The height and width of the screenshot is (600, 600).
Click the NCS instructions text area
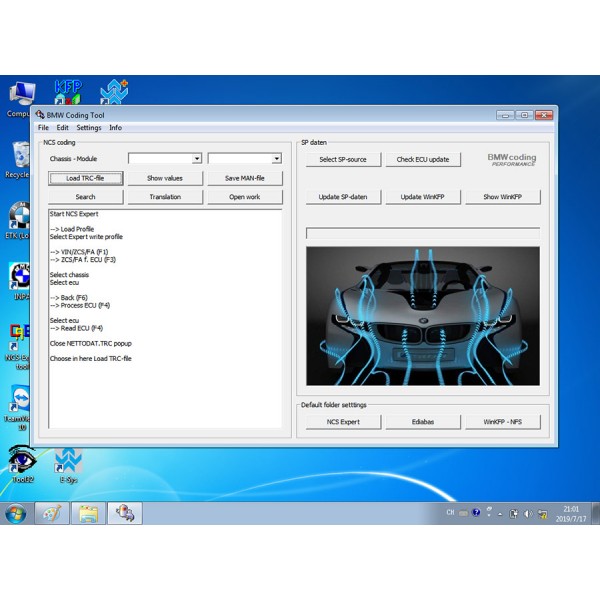pos(165,319)
